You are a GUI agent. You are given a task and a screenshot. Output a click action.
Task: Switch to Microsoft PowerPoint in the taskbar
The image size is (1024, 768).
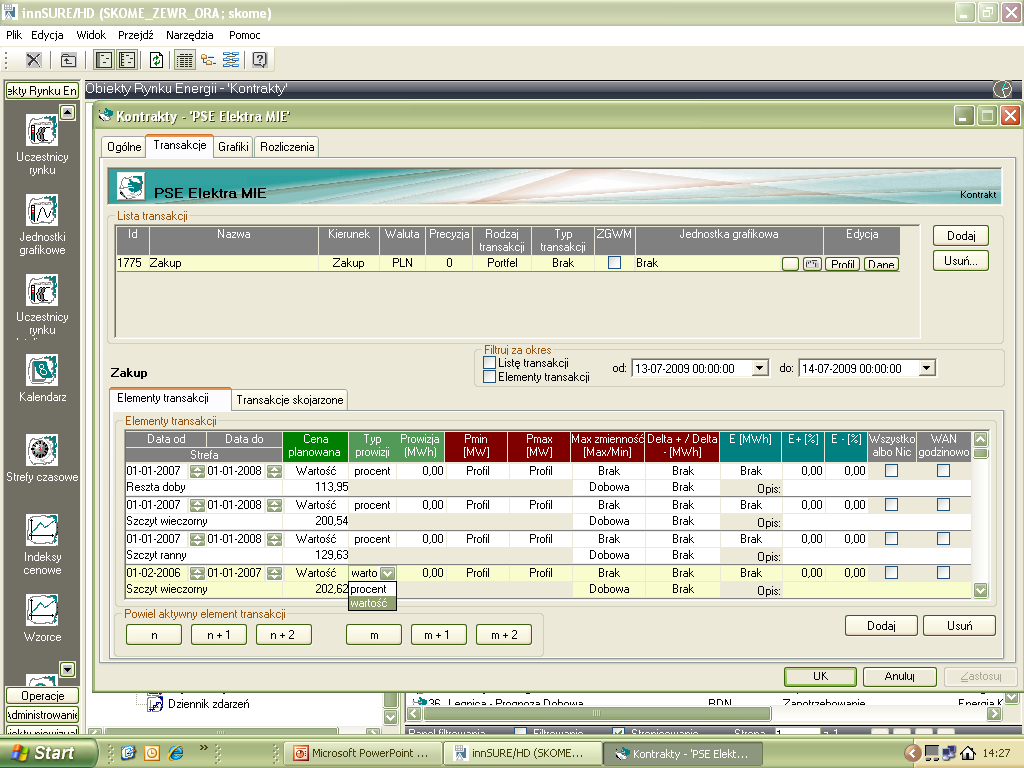coord(362,753)
